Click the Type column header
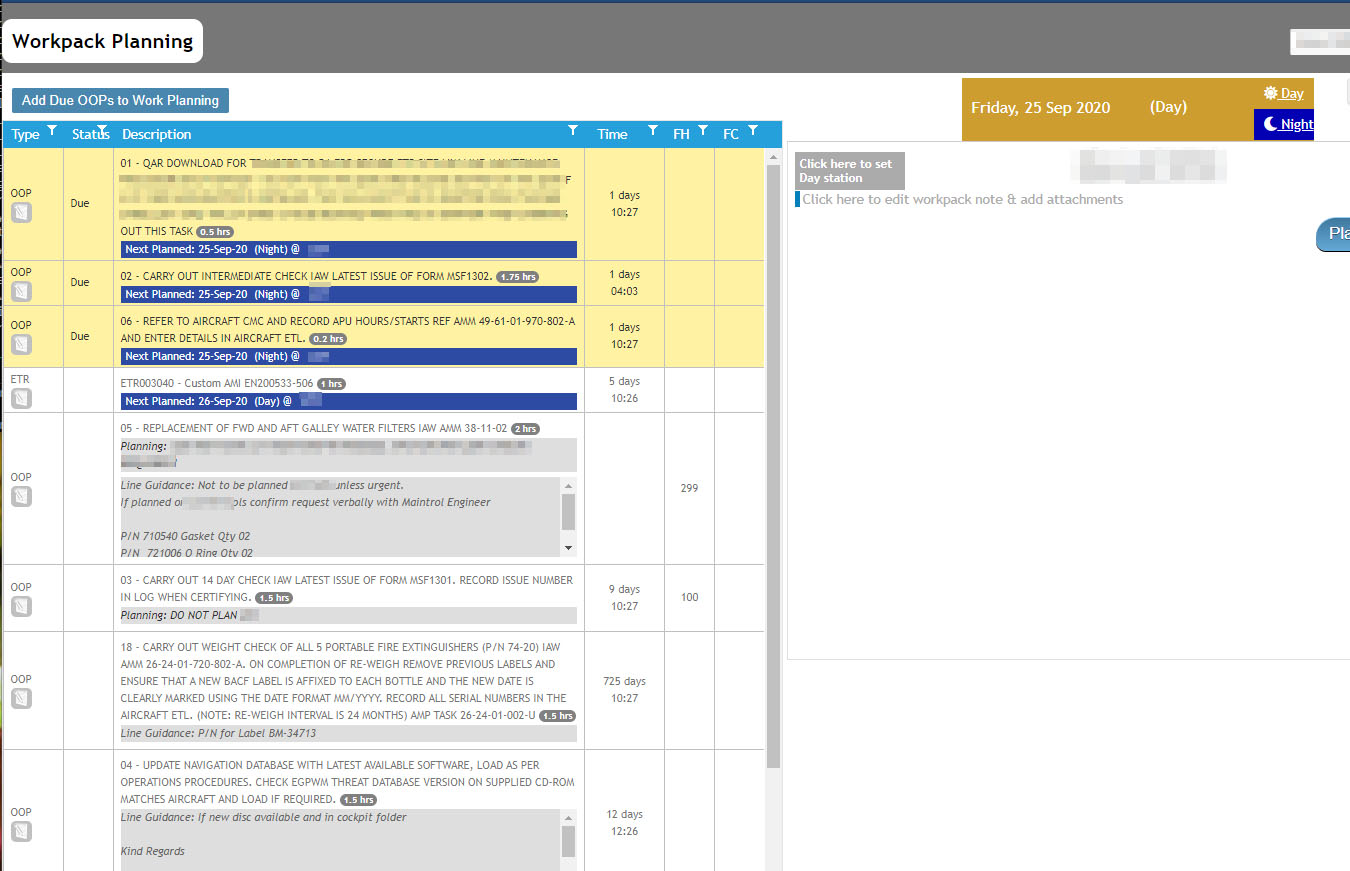This screenshot has height=871, width=1350. 26,134
